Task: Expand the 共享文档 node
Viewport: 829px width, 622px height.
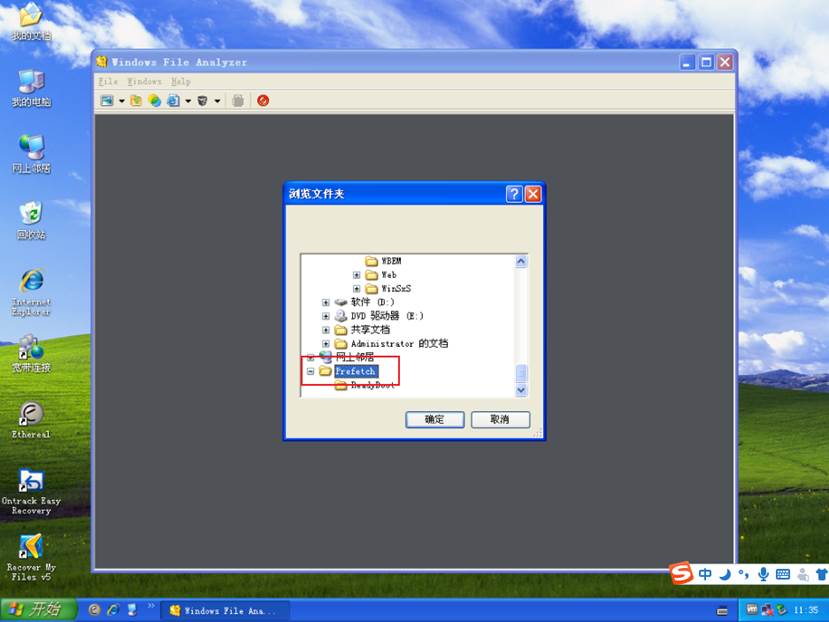Action: (326, 330)
